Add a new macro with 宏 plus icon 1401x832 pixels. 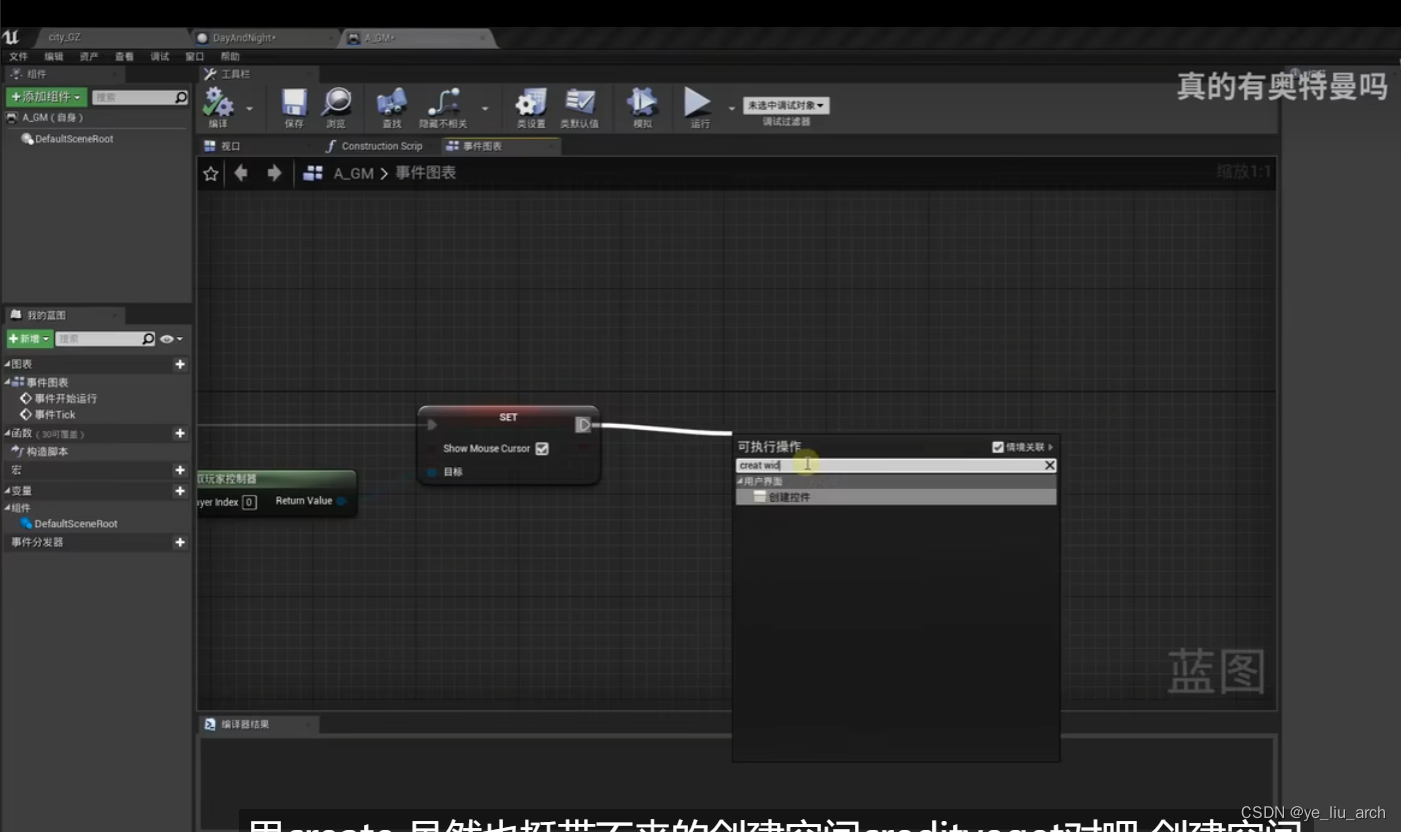coord(180,470)
